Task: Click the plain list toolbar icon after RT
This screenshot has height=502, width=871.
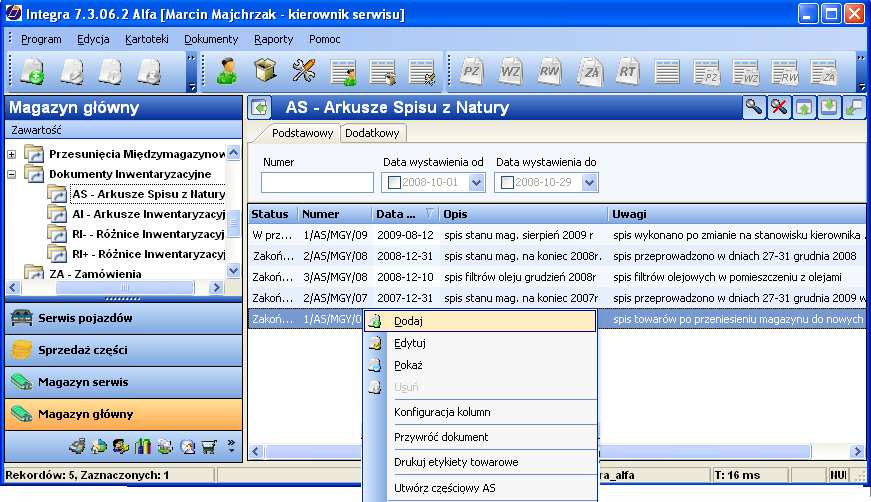Action: 667,73
